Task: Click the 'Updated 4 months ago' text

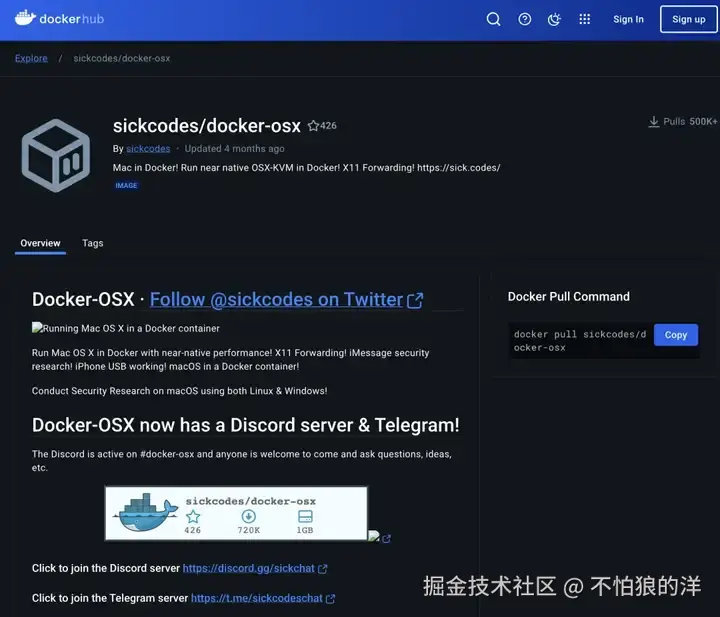Action: point(234,149)
